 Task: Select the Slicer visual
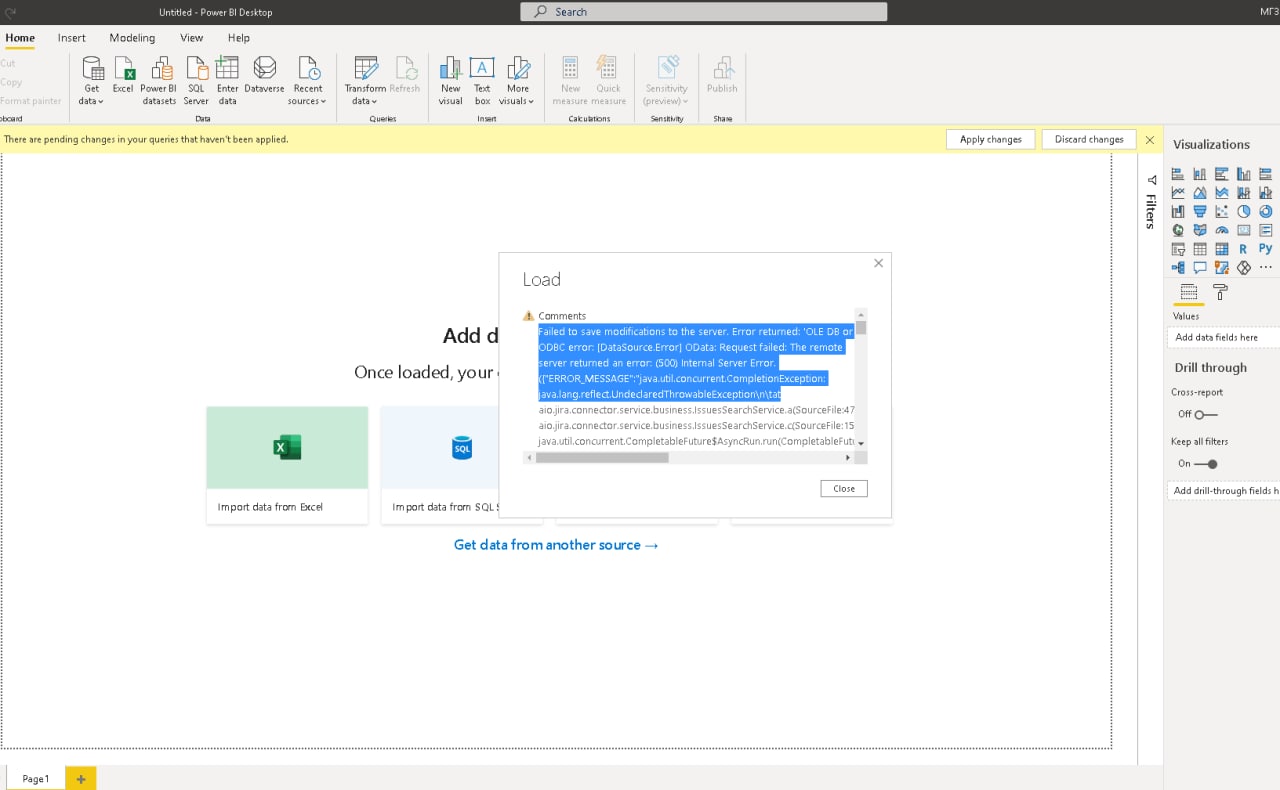pos(1178,249)
